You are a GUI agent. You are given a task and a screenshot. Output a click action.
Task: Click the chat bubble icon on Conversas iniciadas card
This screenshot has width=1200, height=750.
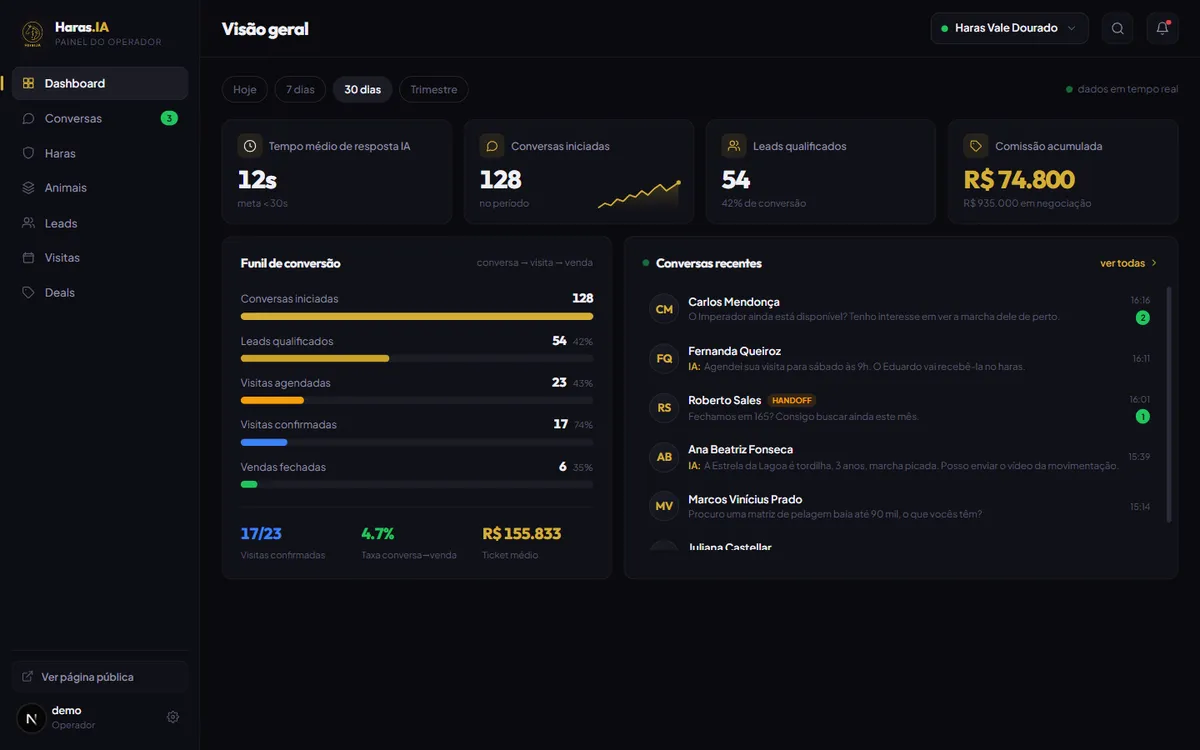(x=492, y=146)
